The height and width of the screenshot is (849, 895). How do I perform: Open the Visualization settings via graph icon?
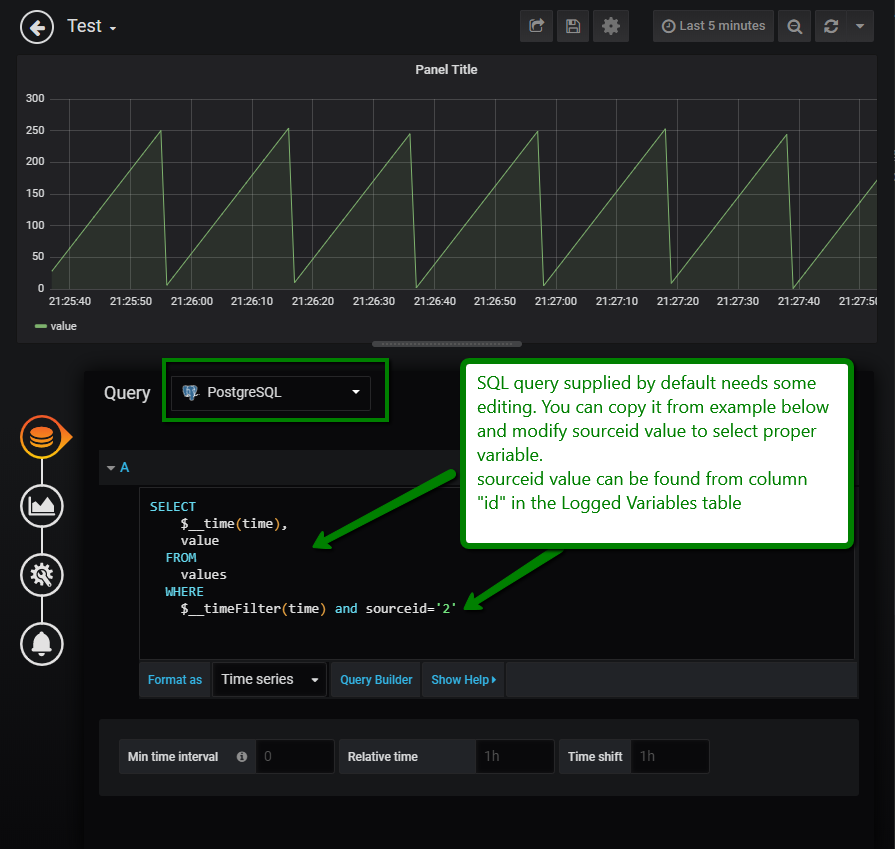pyautogui.click(x=41, y=506)
